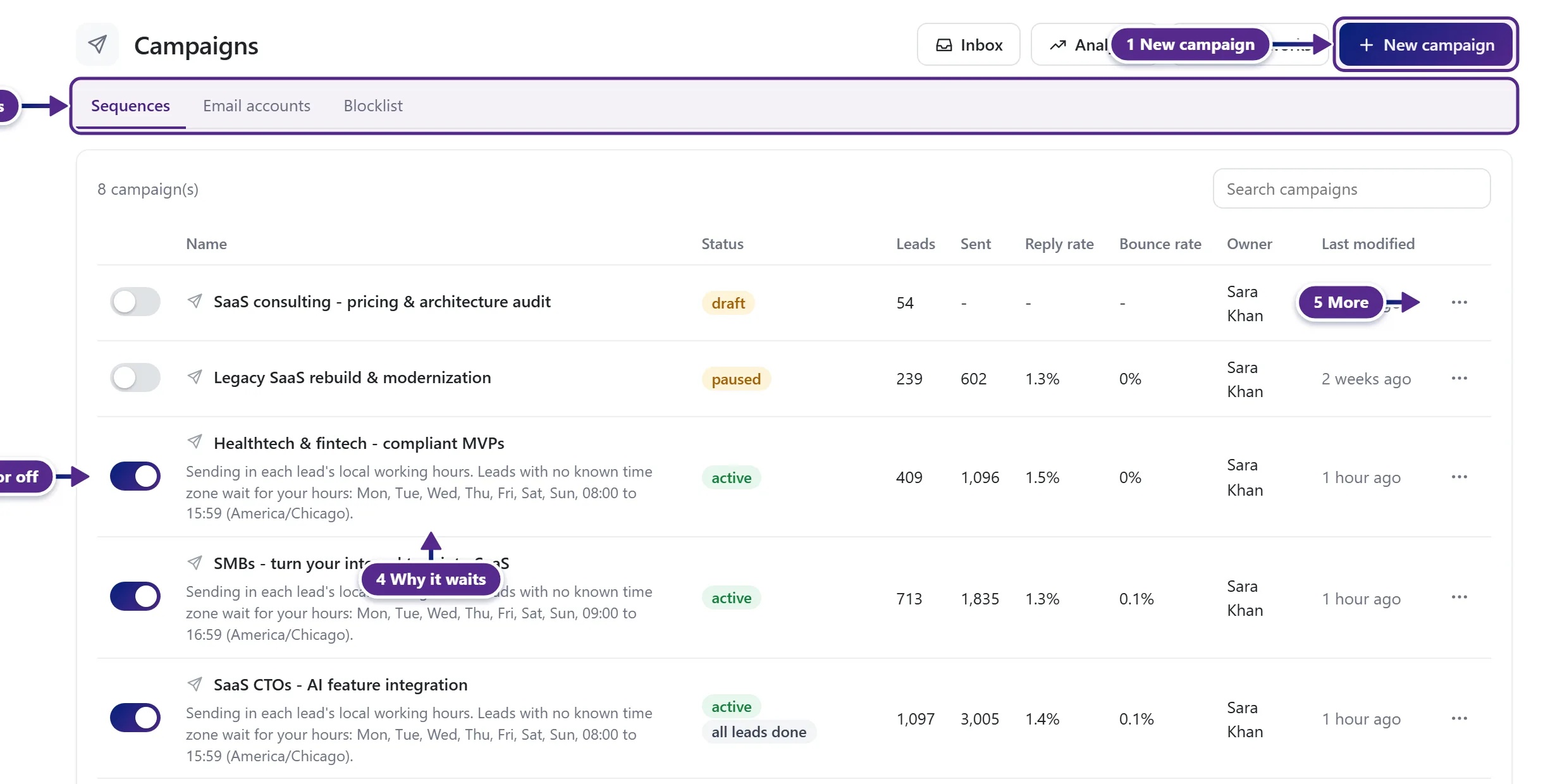Screen dimensions: 1543x784
Task: Click the 8 campaign(s) count label
Action: 148,189
